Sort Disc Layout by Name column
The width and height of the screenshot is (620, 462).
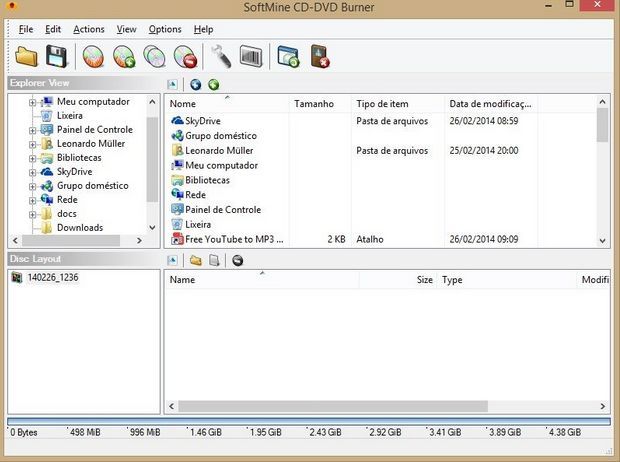pyautogui.click(x=262, y=280)
